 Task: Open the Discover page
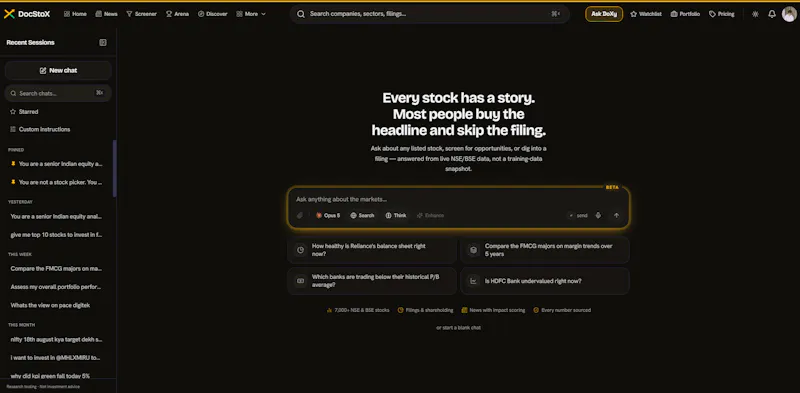tap(213, 14)
